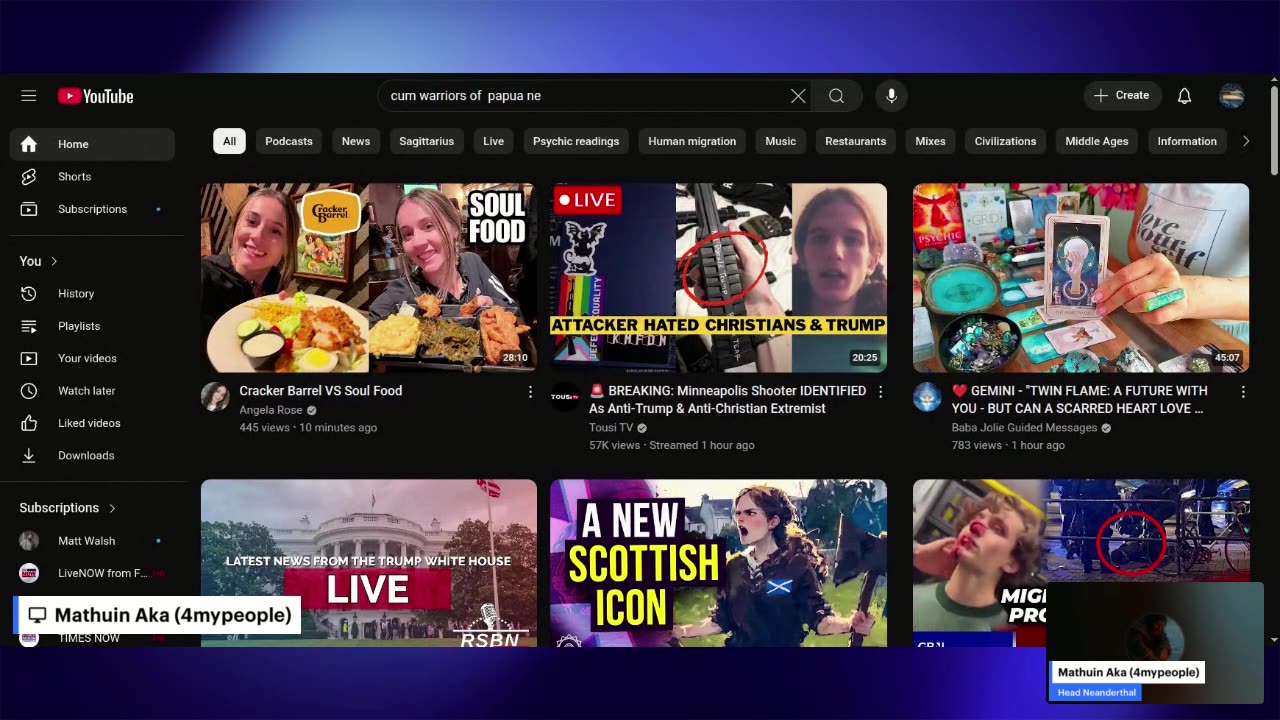Go to Home in sidebar
1280x720 pixels.
(93, 144)
